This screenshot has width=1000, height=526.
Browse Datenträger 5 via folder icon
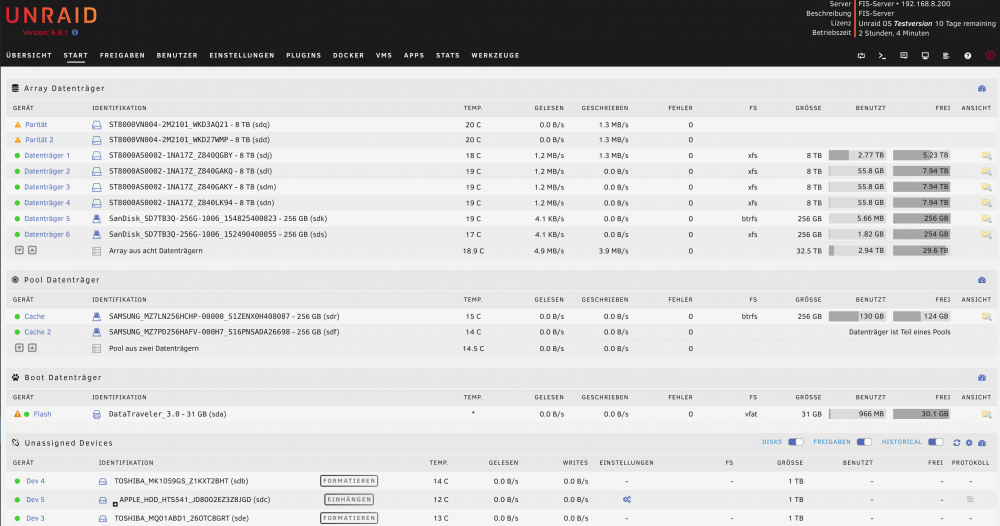point(987,219)
